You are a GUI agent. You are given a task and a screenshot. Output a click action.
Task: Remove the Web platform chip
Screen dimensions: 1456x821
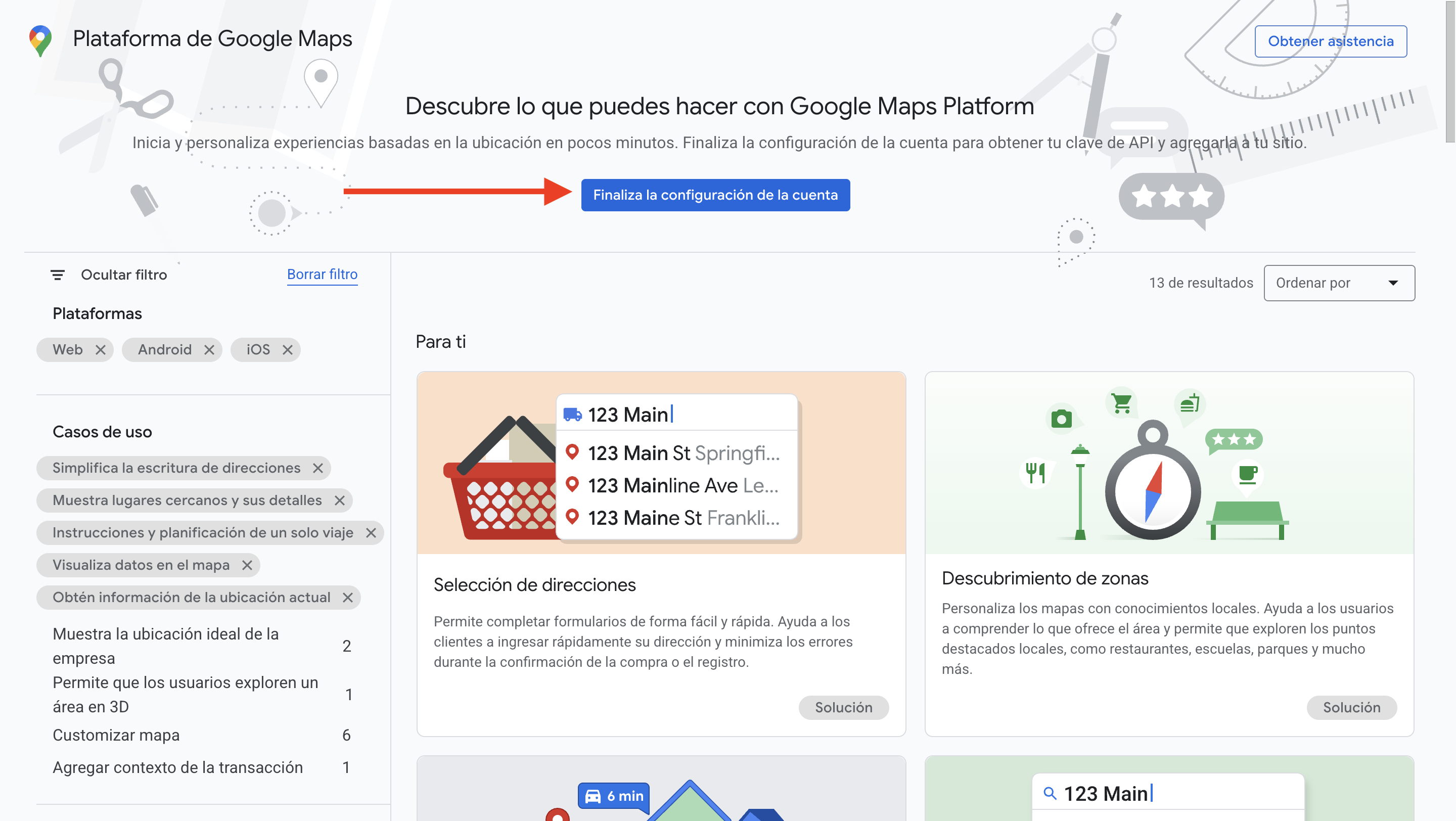pyautogui.click(x=101, y=350)
